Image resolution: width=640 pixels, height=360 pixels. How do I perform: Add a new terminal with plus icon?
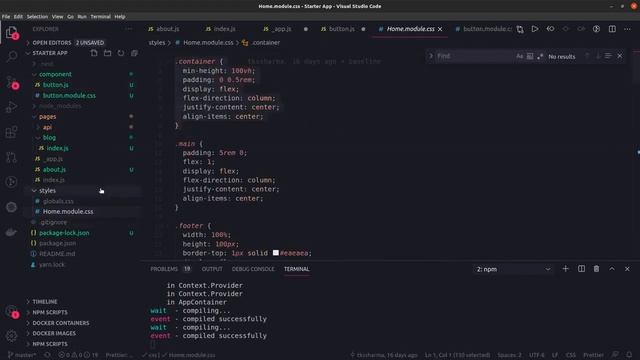pyautogui.click(x=565, y=269)
